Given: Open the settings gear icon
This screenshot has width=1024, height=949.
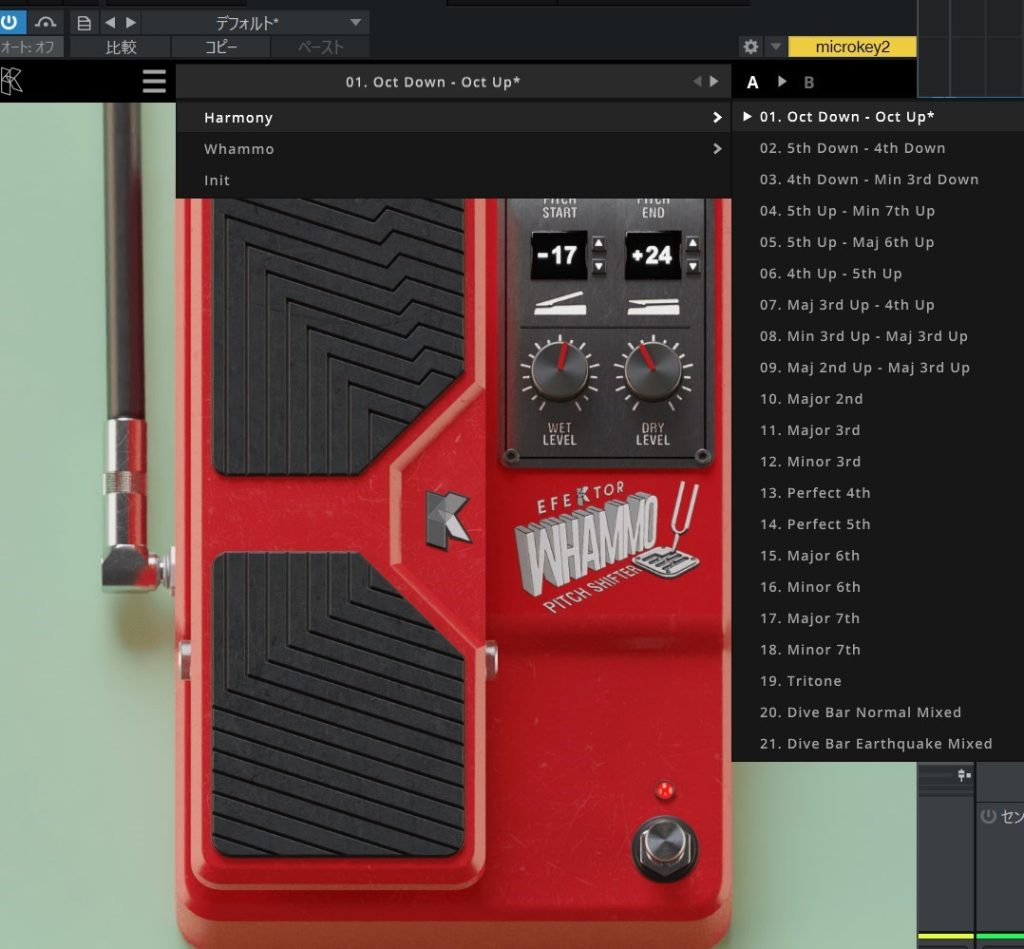Looking at the screenshot, I should (x=751, y=47).
